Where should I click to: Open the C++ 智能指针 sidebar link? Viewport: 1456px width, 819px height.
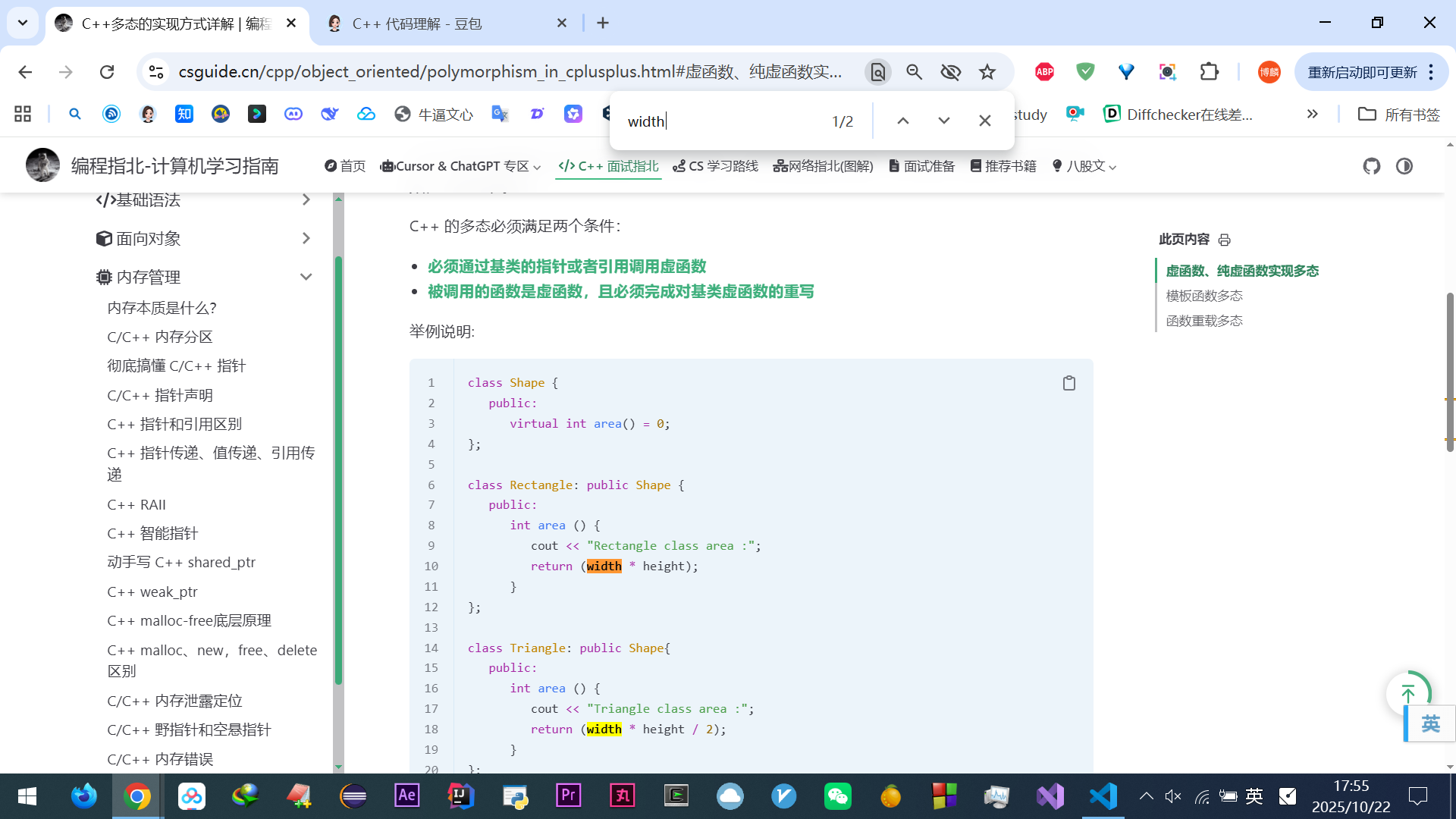(152, 533)
